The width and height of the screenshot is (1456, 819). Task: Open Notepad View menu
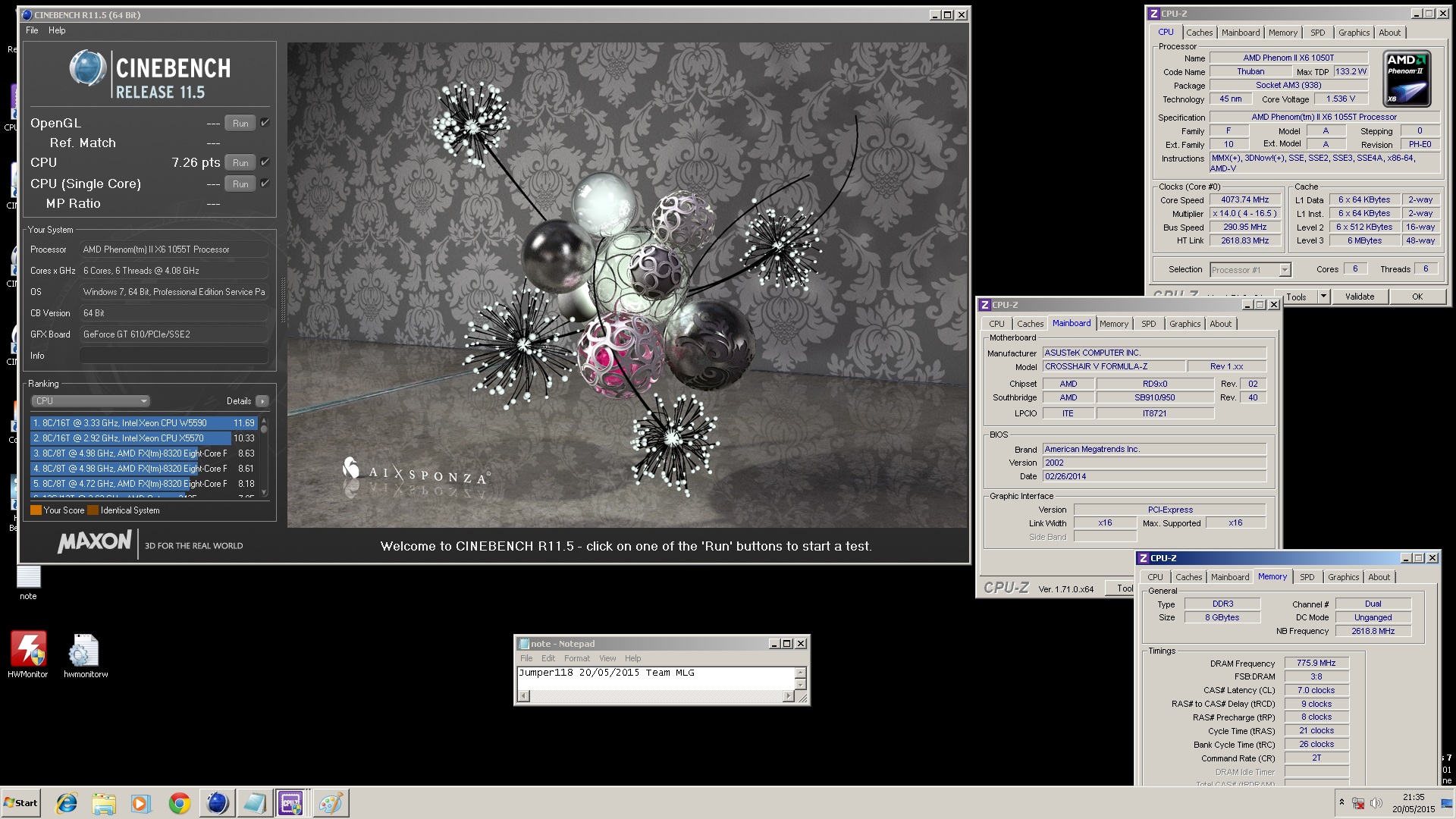click(607, 658)
